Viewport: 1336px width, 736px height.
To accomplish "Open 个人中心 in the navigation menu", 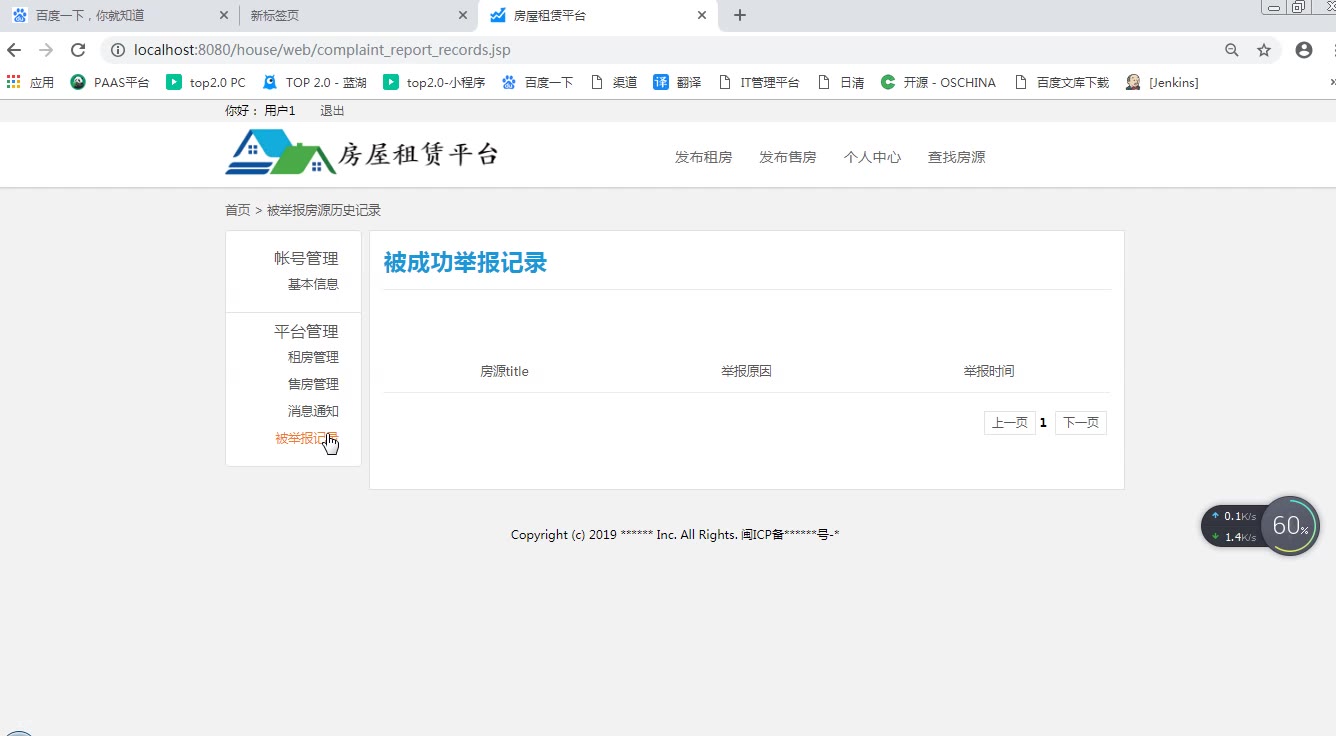I will click(872, 157).
